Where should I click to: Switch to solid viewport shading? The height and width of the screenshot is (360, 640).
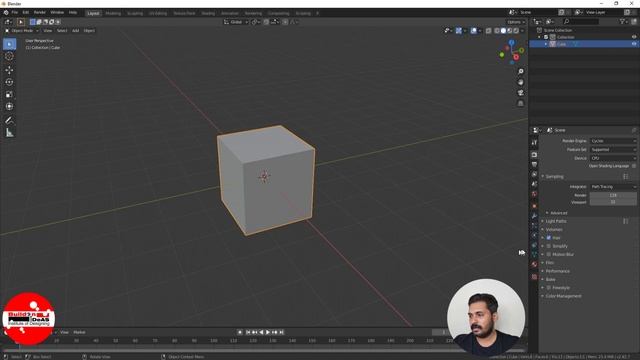tap(503, 31)
